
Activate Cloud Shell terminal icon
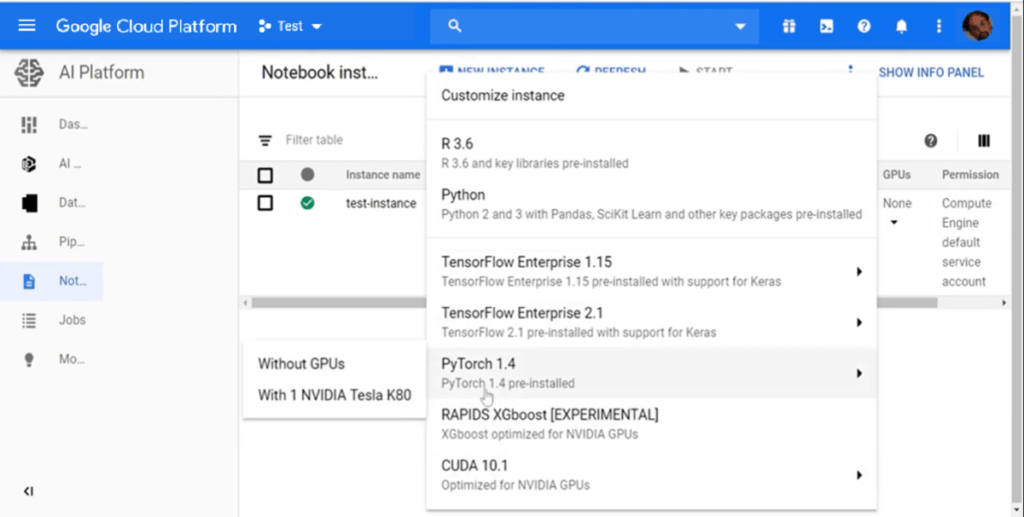coord(826,26)
